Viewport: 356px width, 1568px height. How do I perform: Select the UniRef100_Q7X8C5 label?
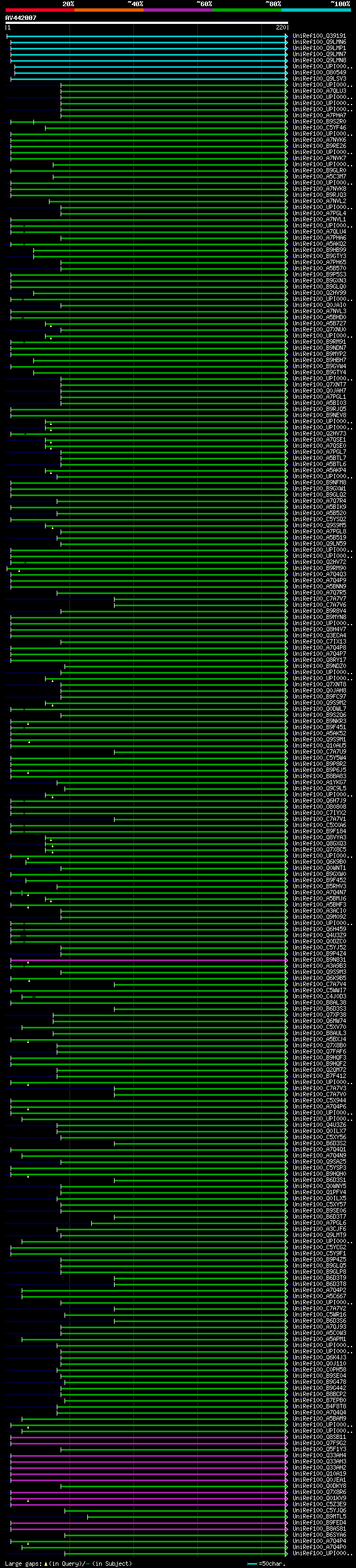[319, 850]
